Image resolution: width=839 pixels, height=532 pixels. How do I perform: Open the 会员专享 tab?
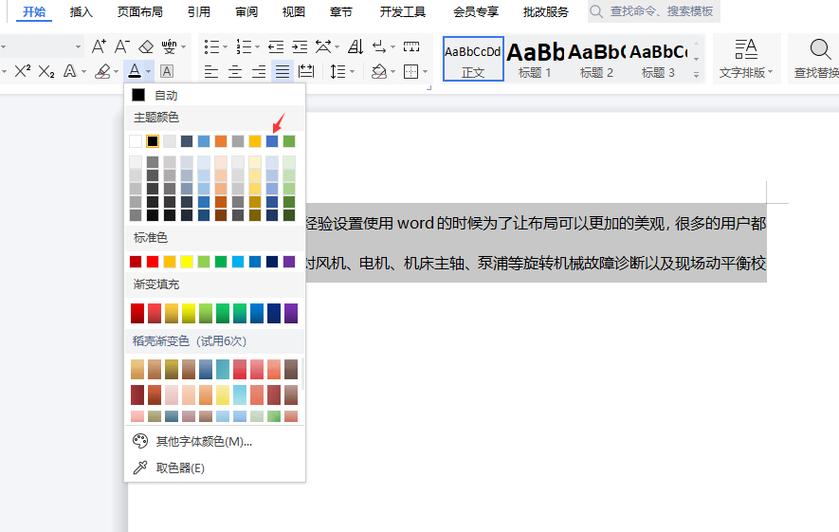(476, 12)
